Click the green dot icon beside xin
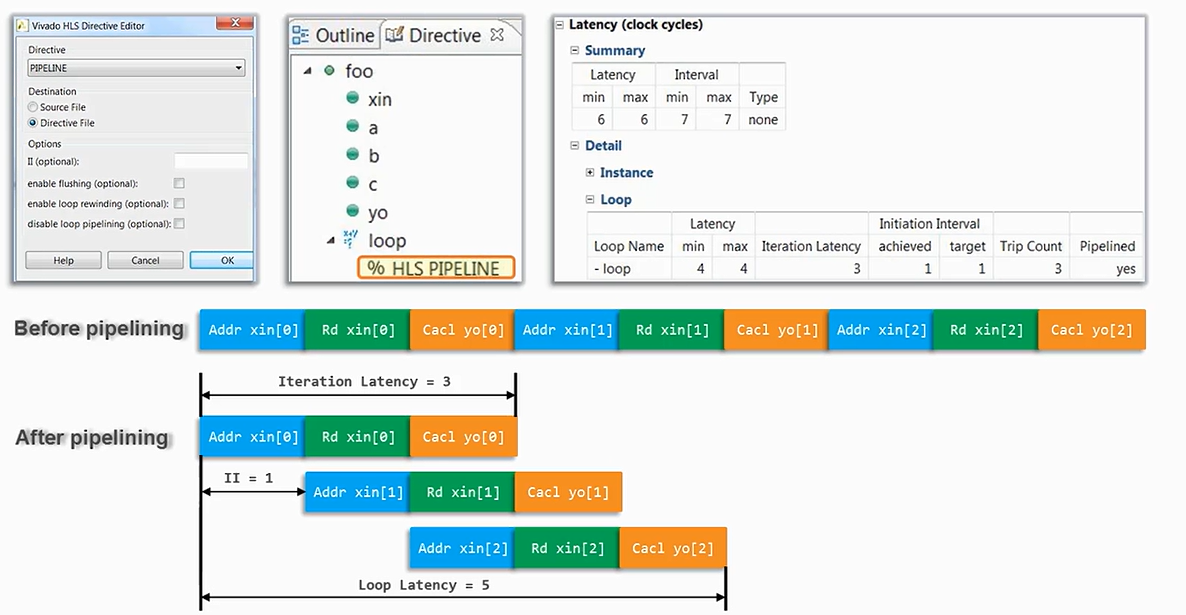This screenshot has width=1186, height=615. (x=352, y=98)
